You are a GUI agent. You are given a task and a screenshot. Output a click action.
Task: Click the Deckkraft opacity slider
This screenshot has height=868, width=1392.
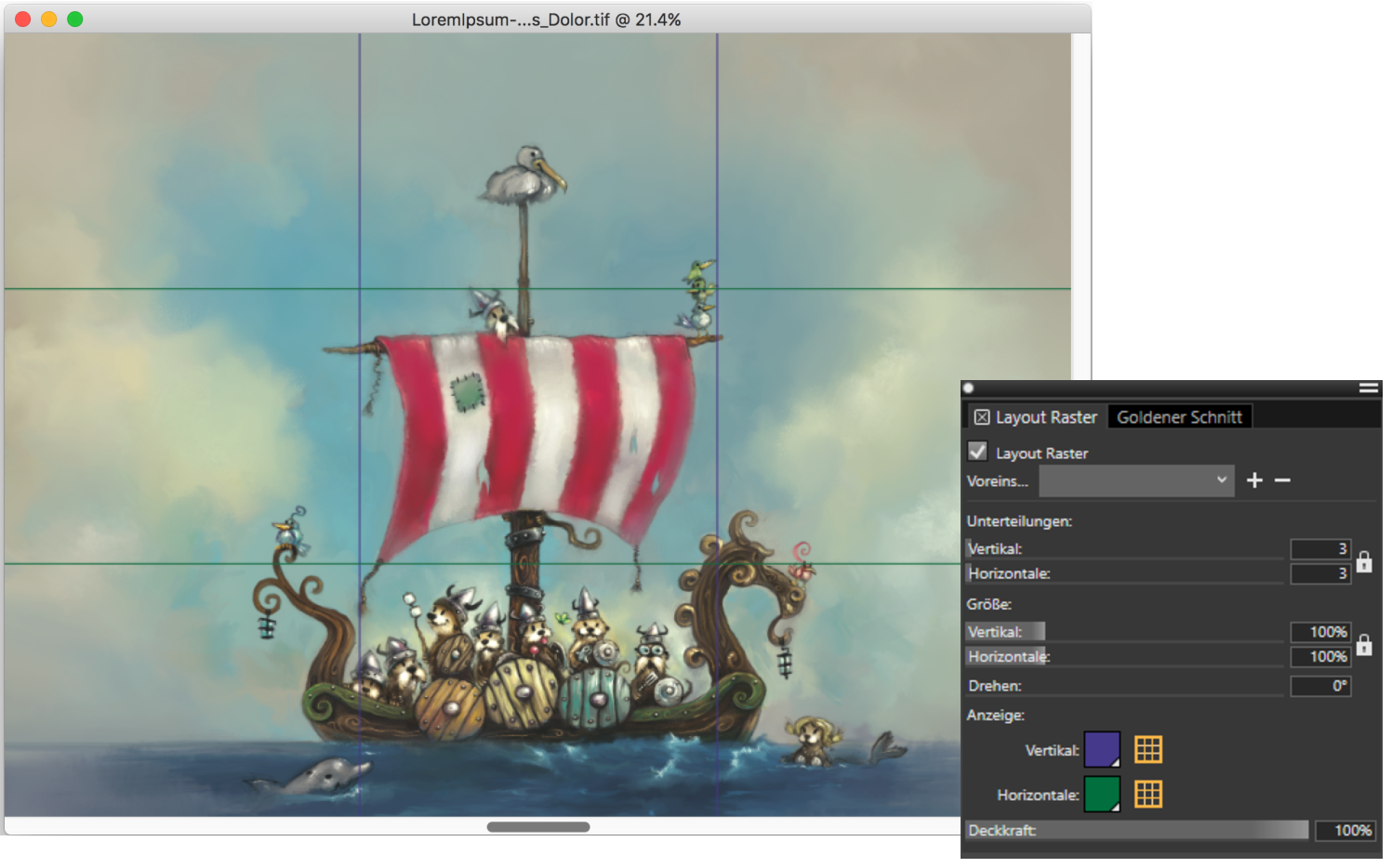pos(1135,830)
